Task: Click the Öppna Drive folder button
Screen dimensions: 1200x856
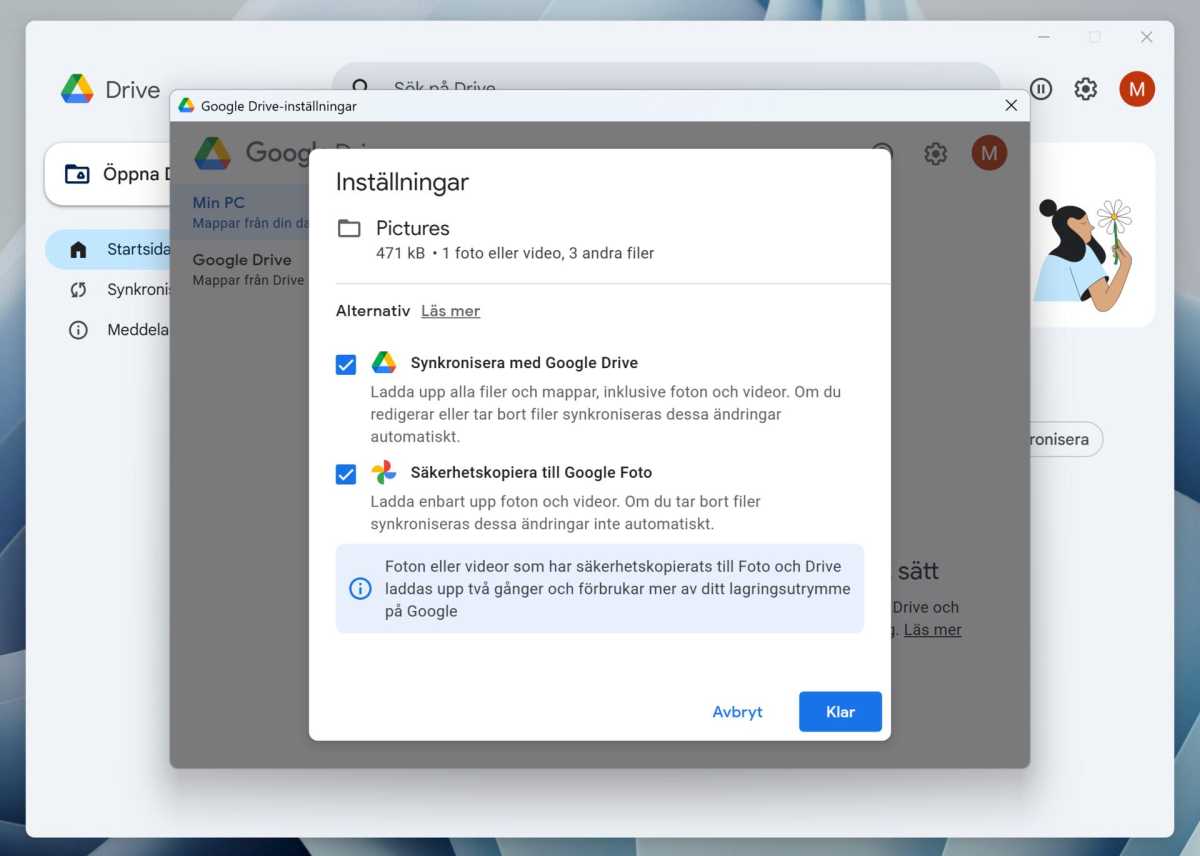Action: coord(108,174)
